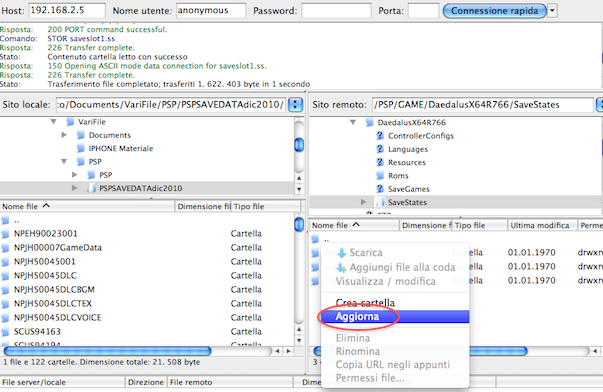Select IPHONE Materiale folder in the local tree
Screen dimensions: 603x392
coord(121,148)
